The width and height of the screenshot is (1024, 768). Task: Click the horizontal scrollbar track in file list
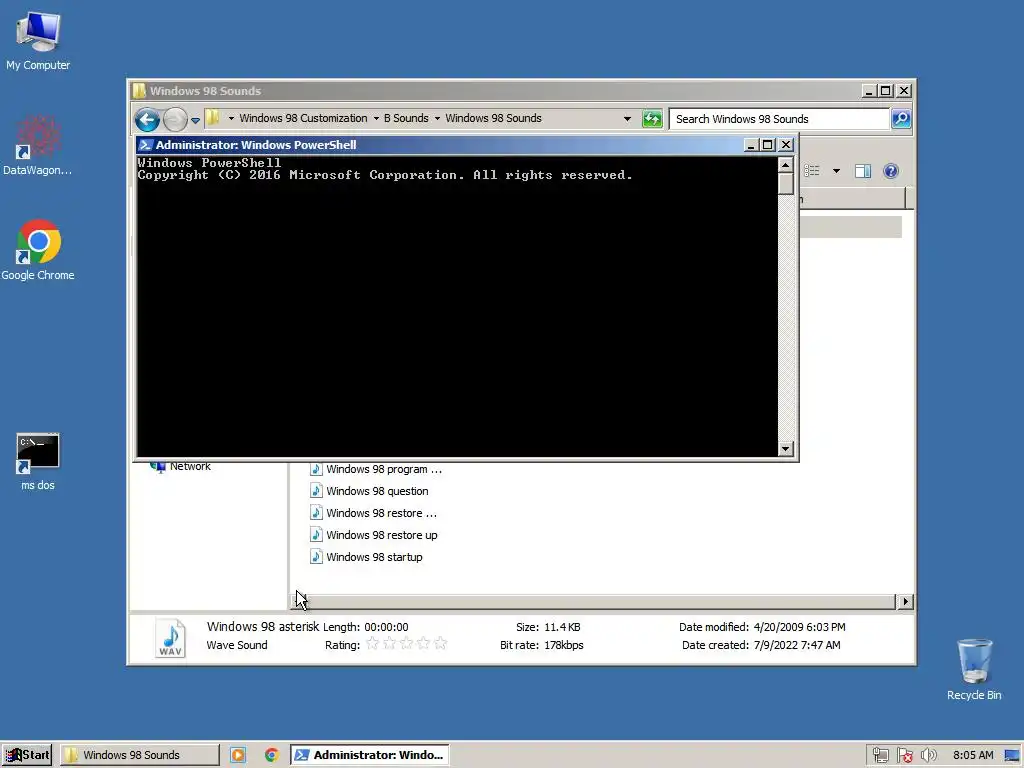pos(601,601)
